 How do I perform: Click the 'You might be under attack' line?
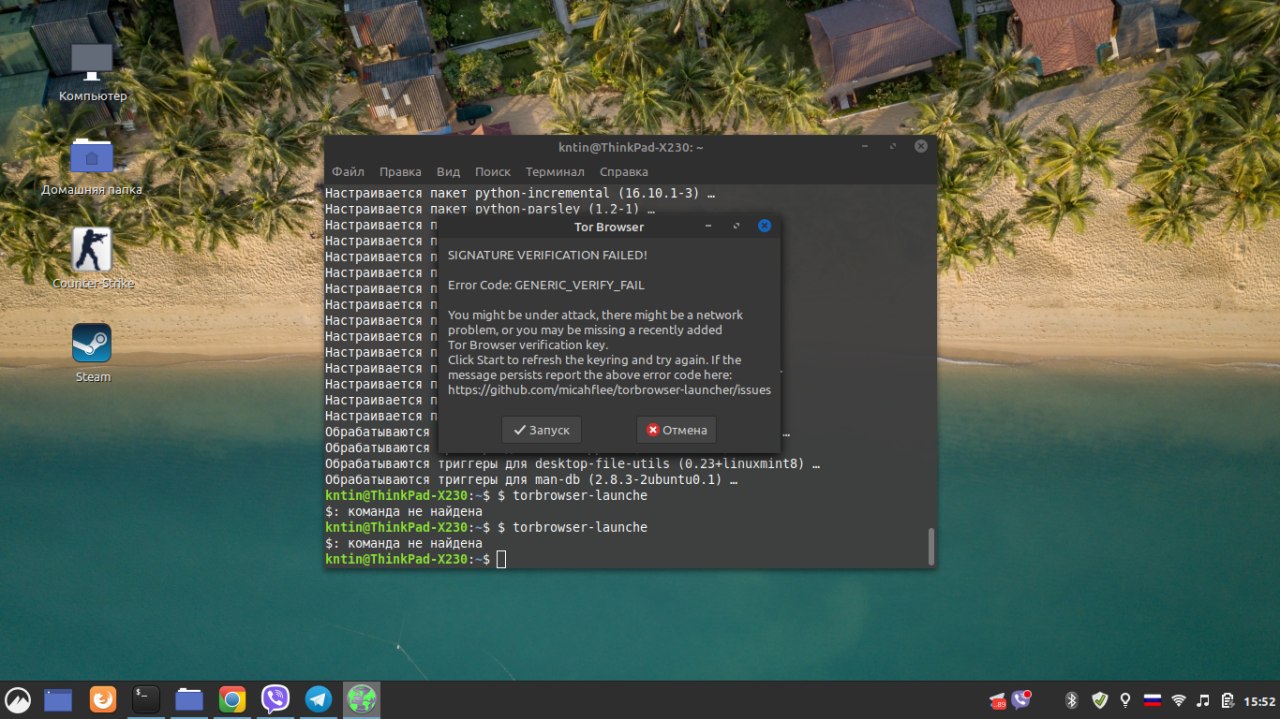click(x=595, y=315)
